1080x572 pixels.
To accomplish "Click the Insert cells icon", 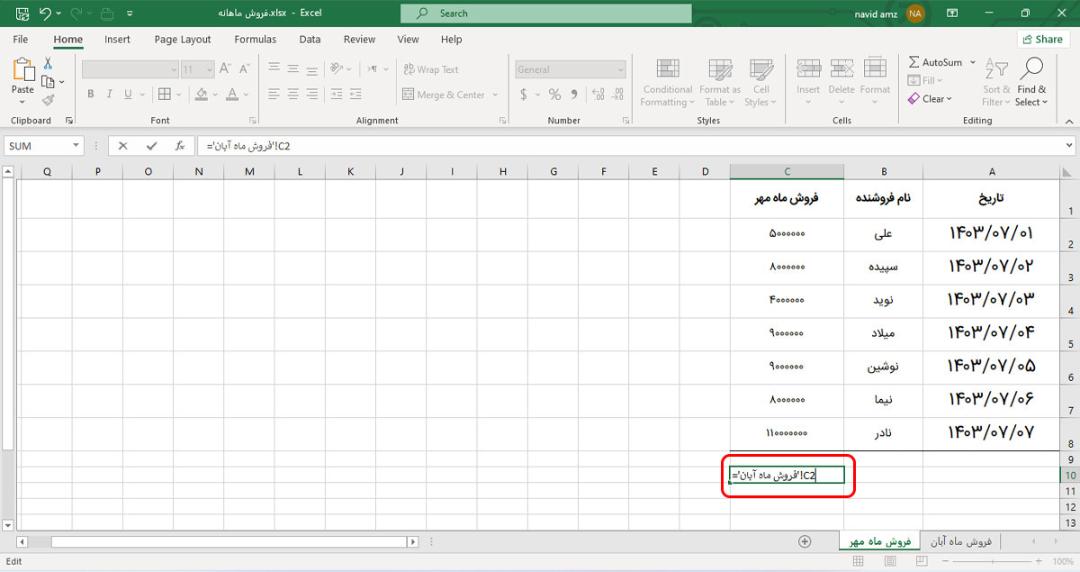I will [x=809, y=68].
